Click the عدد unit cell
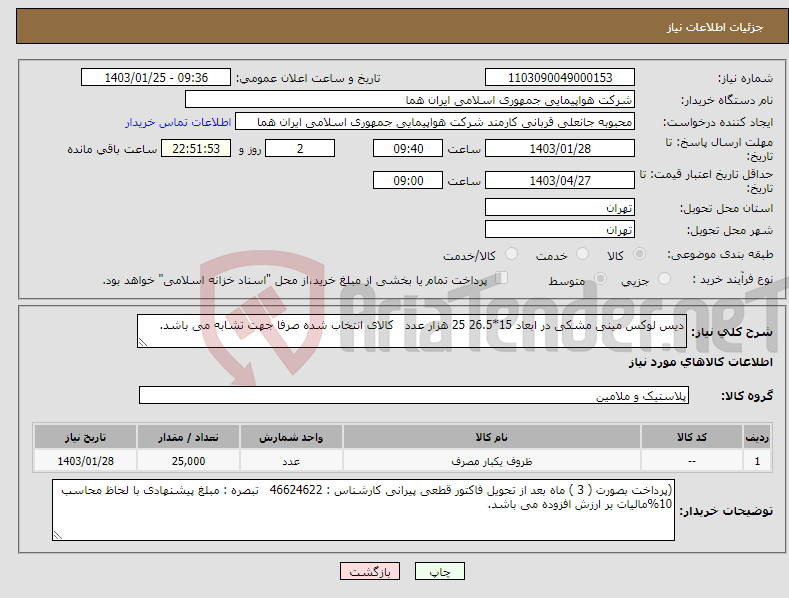789x598 pixels. [x=291, y=461]
